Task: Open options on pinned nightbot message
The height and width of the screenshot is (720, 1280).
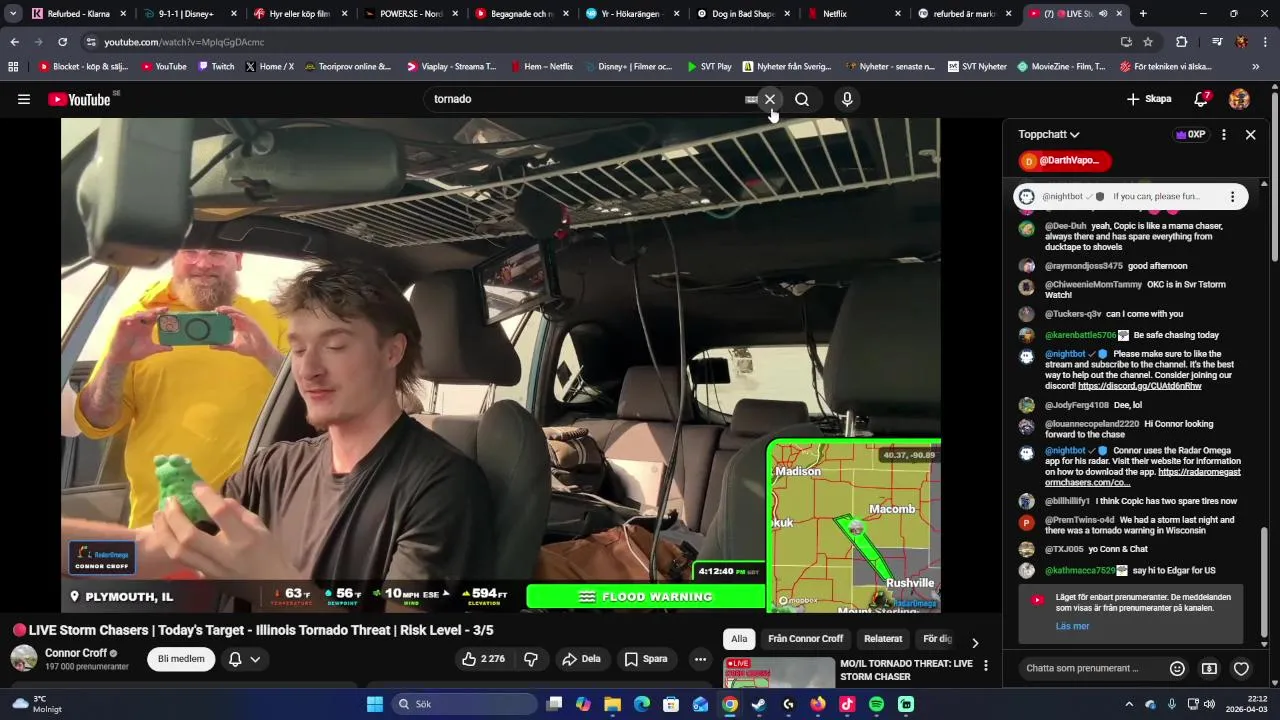Action: (1232, 197)
